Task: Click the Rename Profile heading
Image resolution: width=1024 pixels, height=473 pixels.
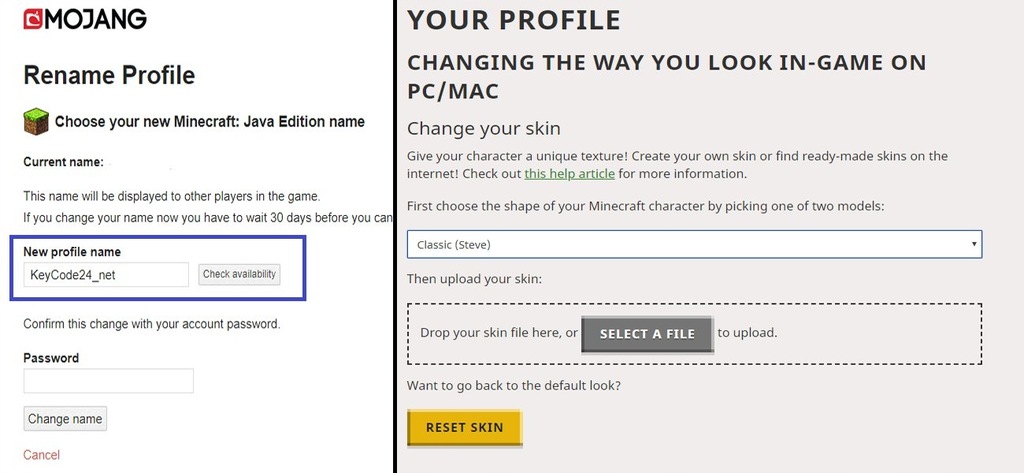Action: [109, 75]
